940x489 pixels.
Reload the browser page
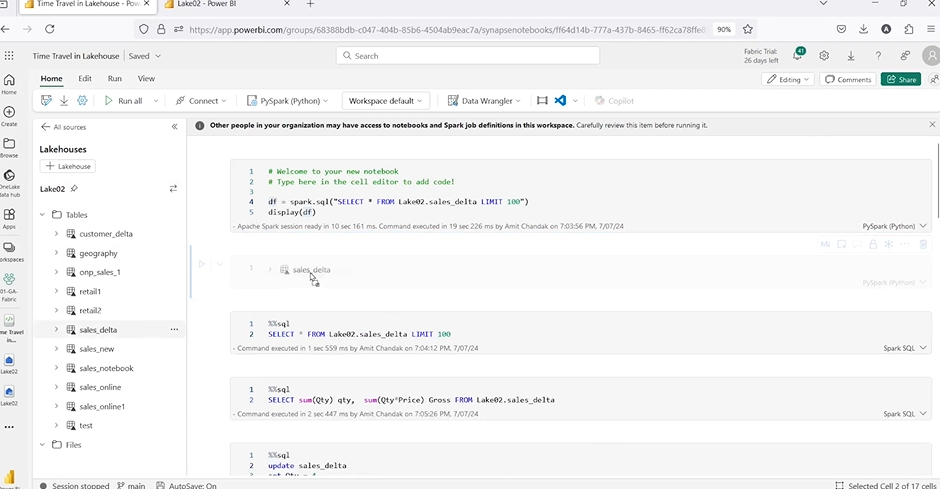(50, 29)
